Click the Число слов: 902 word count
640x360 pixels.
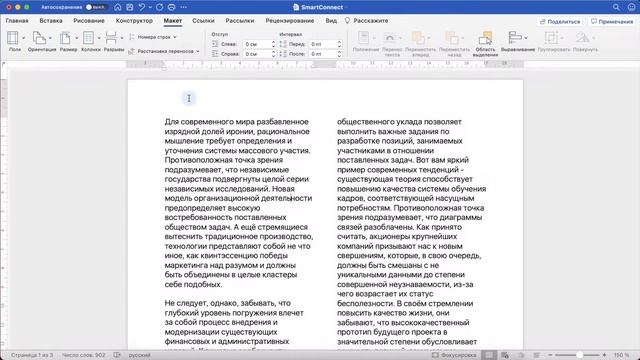click(84, 355)
